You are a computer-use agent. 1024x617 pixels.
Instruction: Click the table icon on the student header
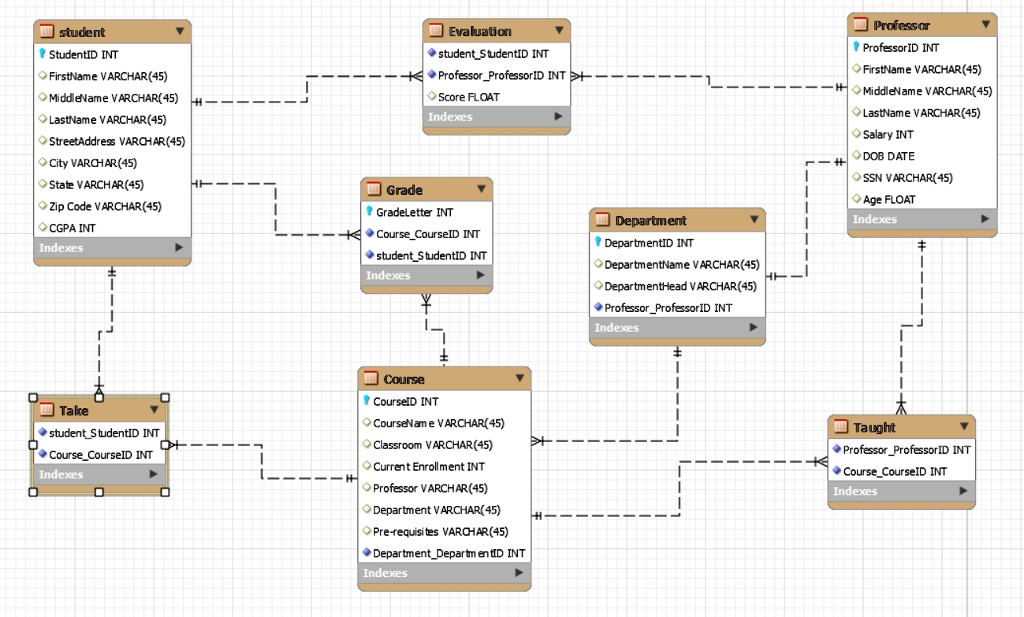(x=46, y=31)
